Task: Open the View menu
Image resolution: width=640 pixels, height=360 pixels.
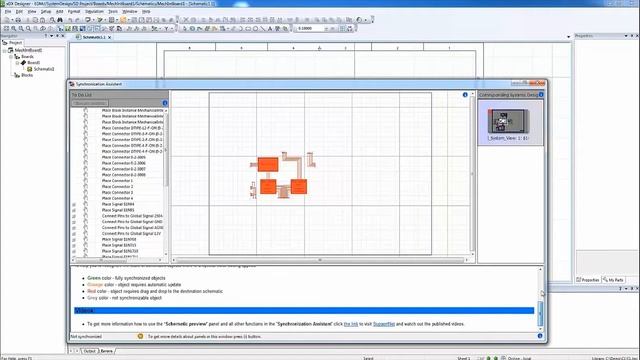Action: point(32,12)
